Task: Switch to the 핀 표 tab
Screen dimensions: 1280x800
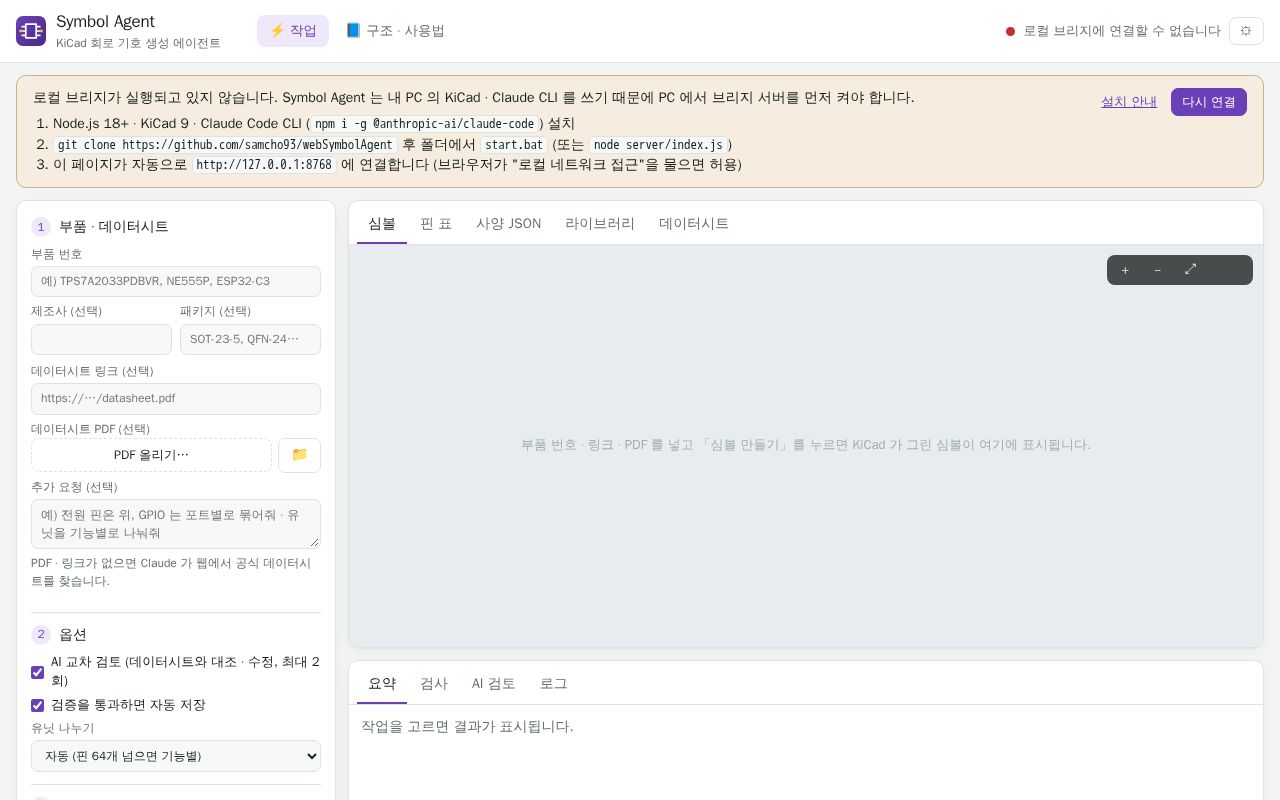Action: point(436,223)
